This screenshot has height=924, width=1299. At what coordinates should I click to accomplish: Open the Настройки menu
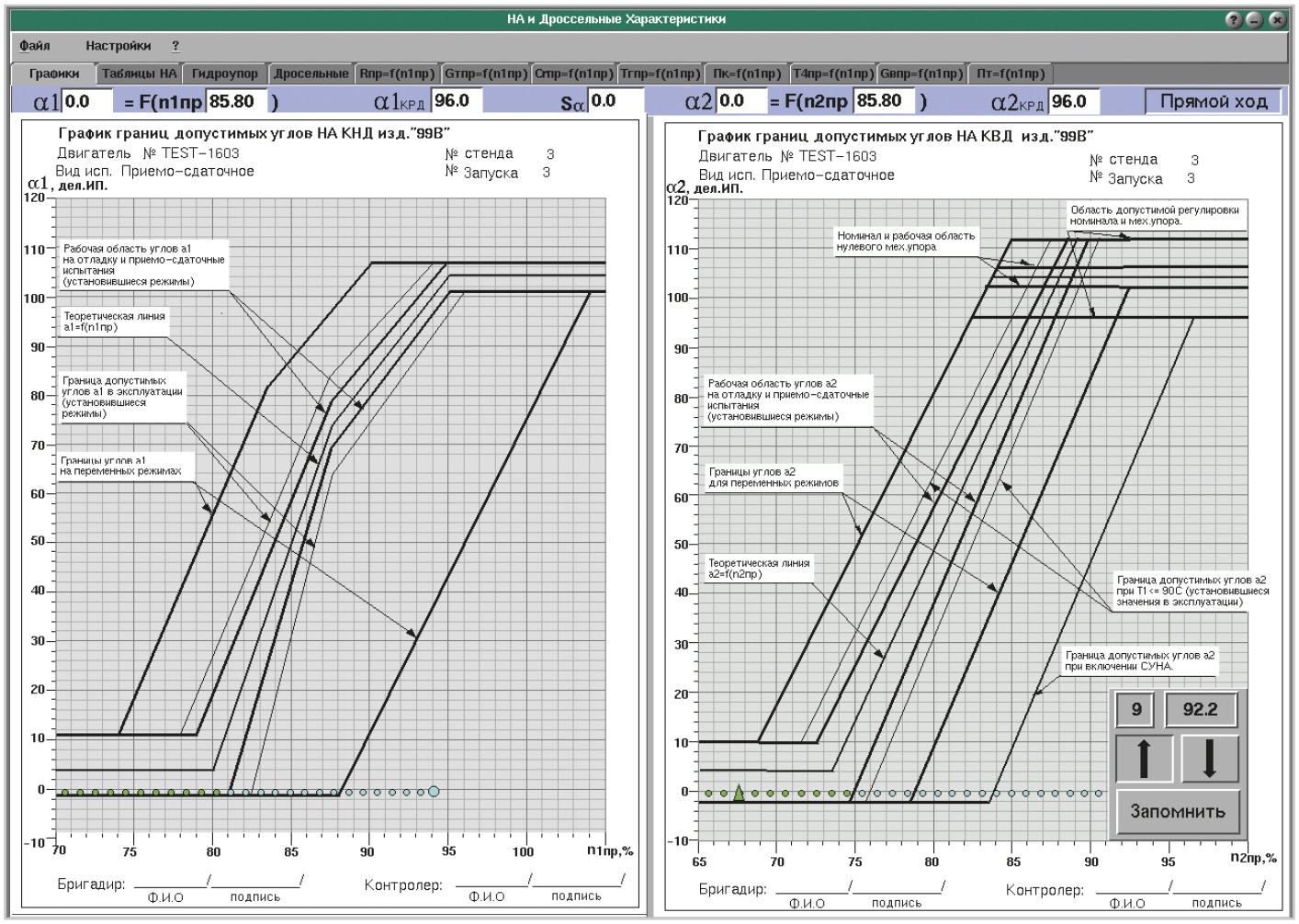(x=119, y=46)
